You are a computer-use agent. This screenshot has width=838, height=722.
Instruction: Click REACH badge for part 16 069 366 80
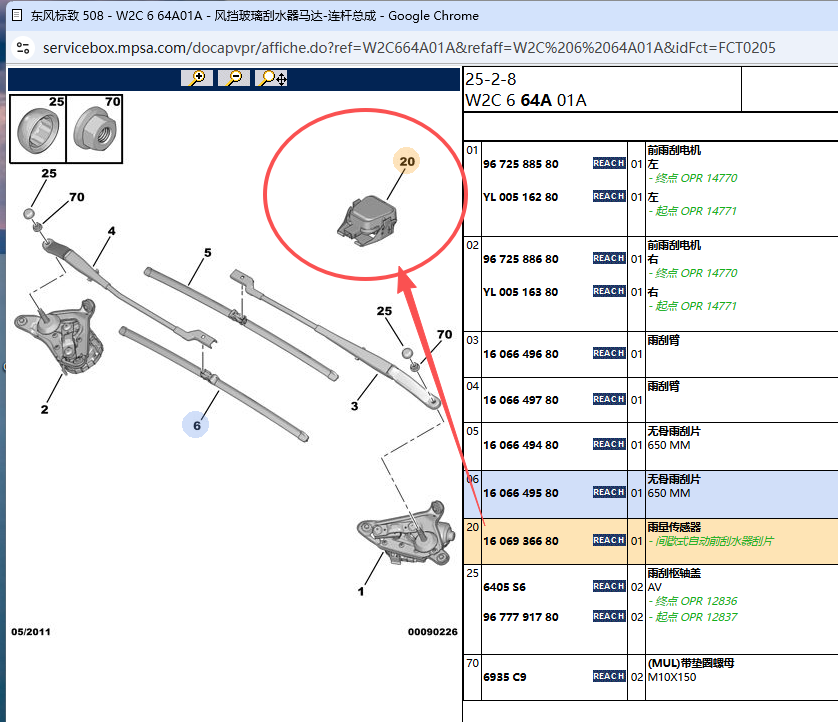609,541
